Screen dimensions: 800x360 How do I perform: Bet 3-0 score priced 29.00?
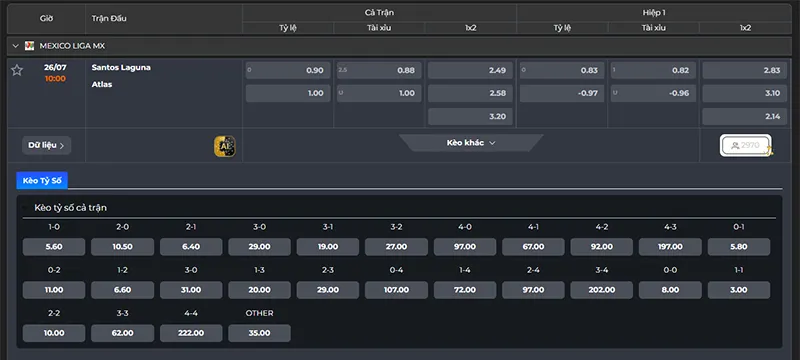click(259, 247)
